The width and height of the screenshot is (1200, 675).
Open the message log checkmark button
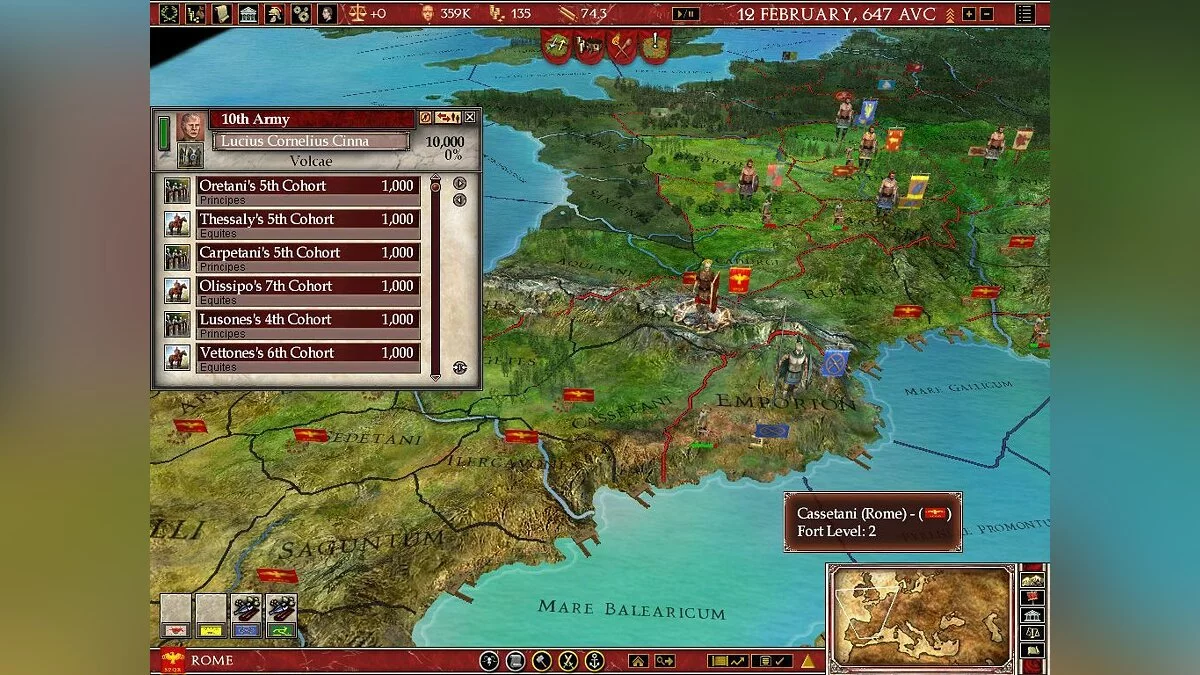click(x=772, y=661)
